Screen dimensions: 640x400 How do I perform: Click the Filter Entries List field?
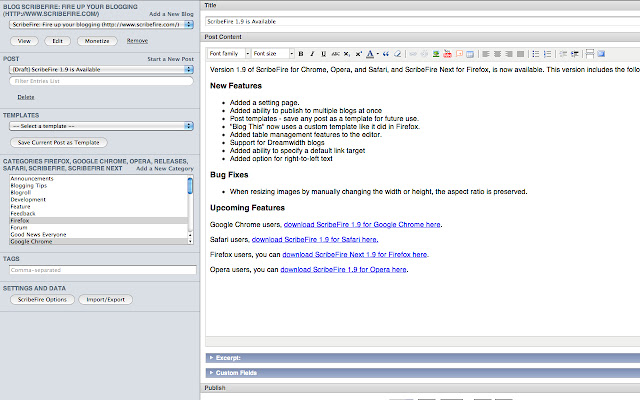[x=101, y=81]
